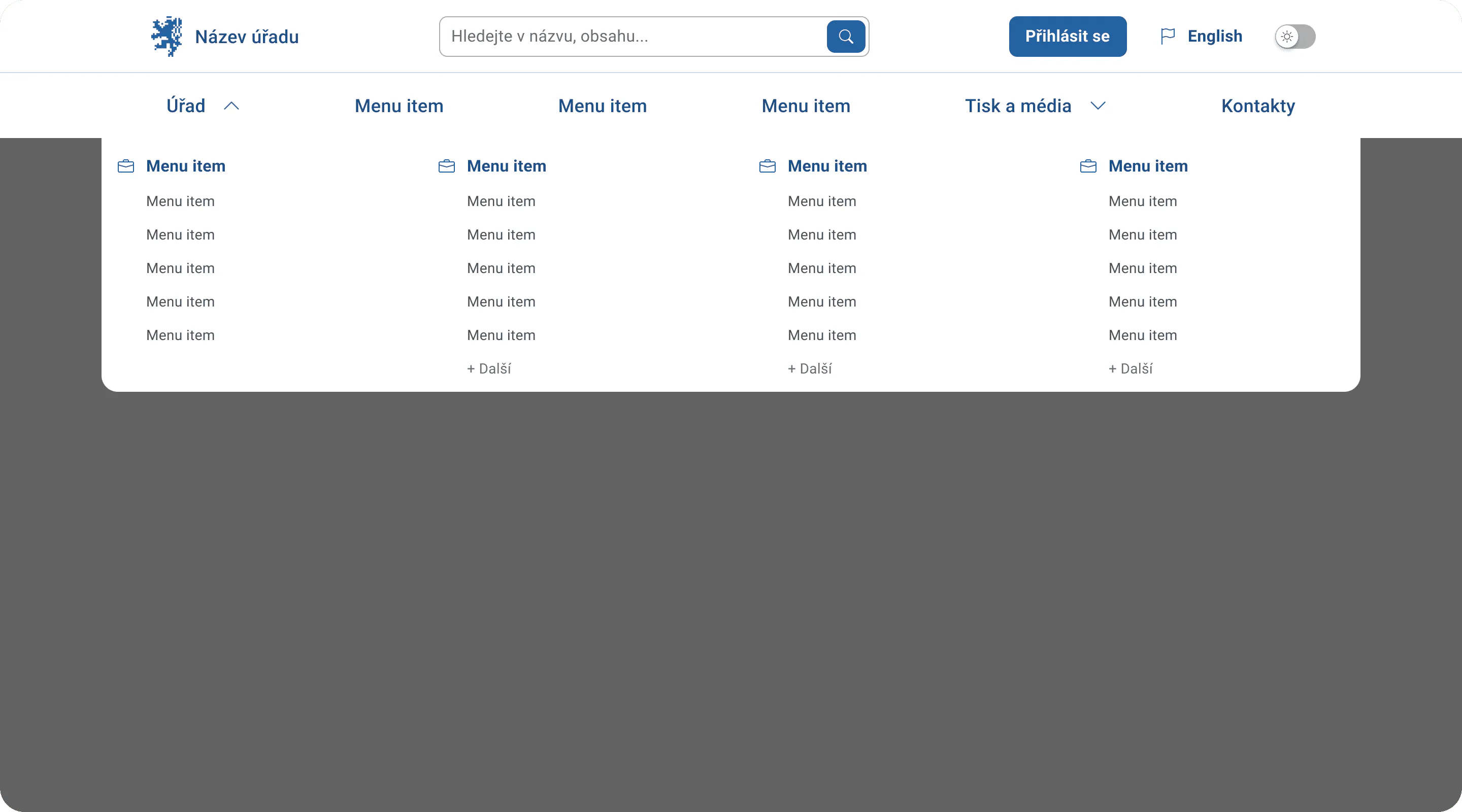Viewport: 1462px width, 812px height.
Task: Click the first sub-item under the fourth column heading
Action: click(1143, 201)
